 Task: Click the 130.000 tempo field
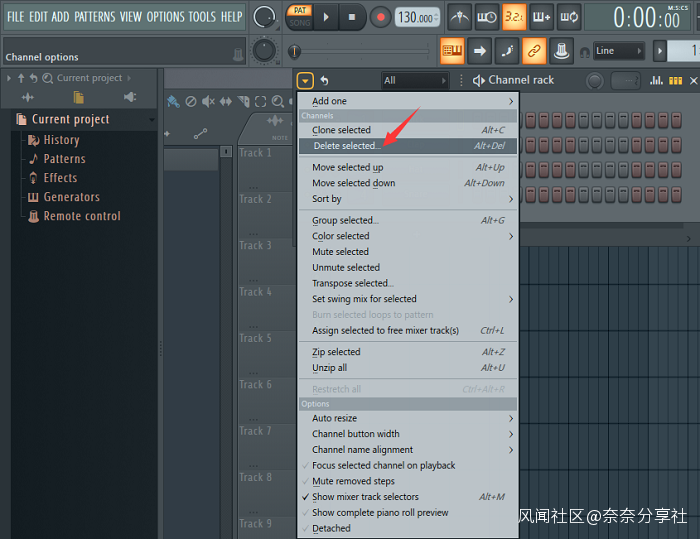(417, 18)
